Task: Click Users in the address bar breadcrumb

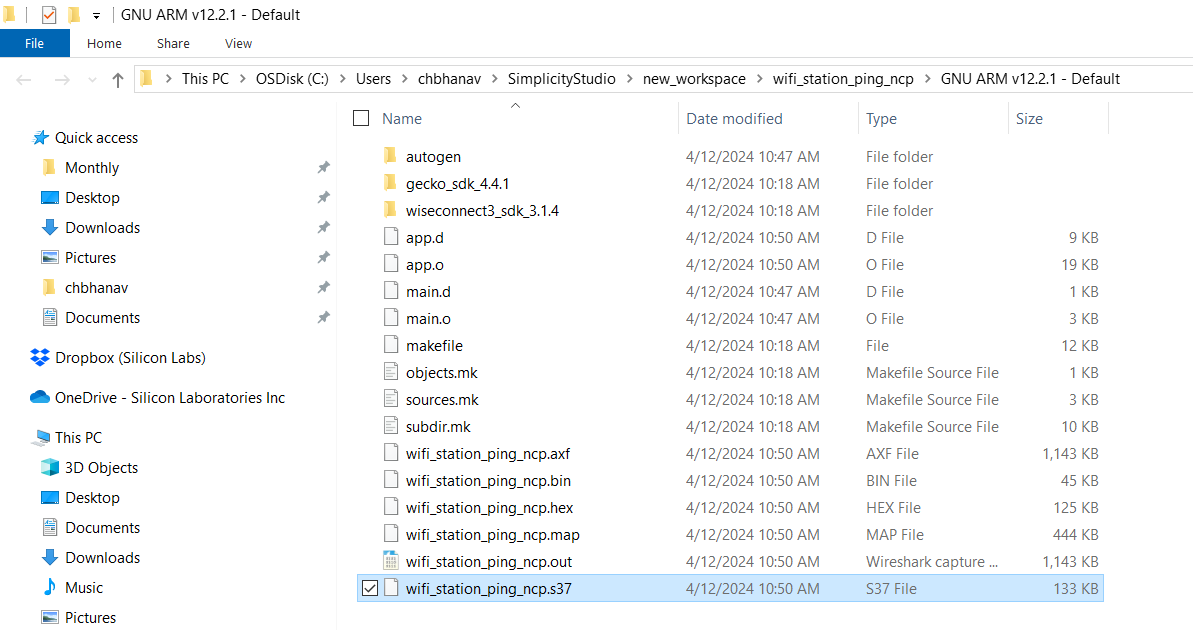Action: [373, 78]
